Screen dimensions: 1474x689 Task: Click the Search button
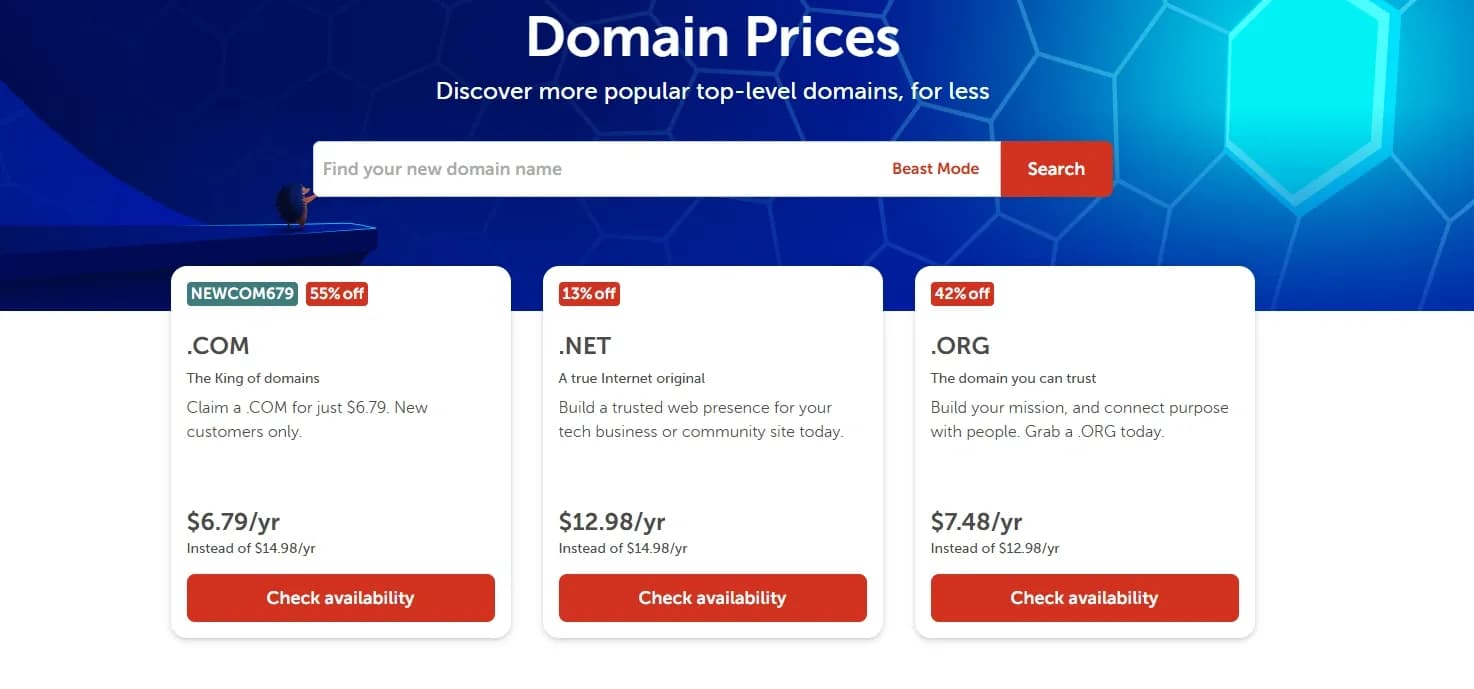[x=1056, y=168]
